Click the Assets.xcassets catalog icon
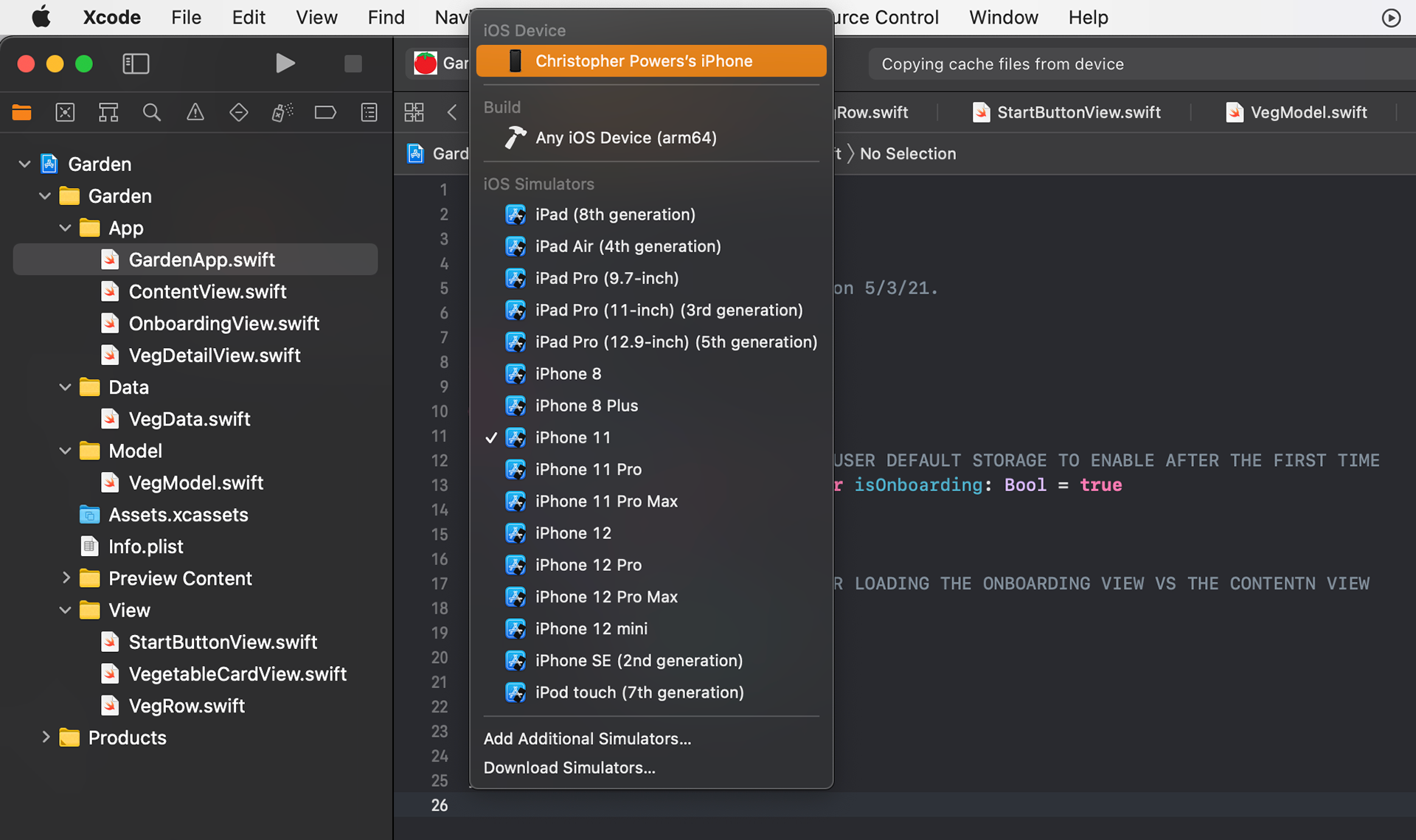 (89, 515)
